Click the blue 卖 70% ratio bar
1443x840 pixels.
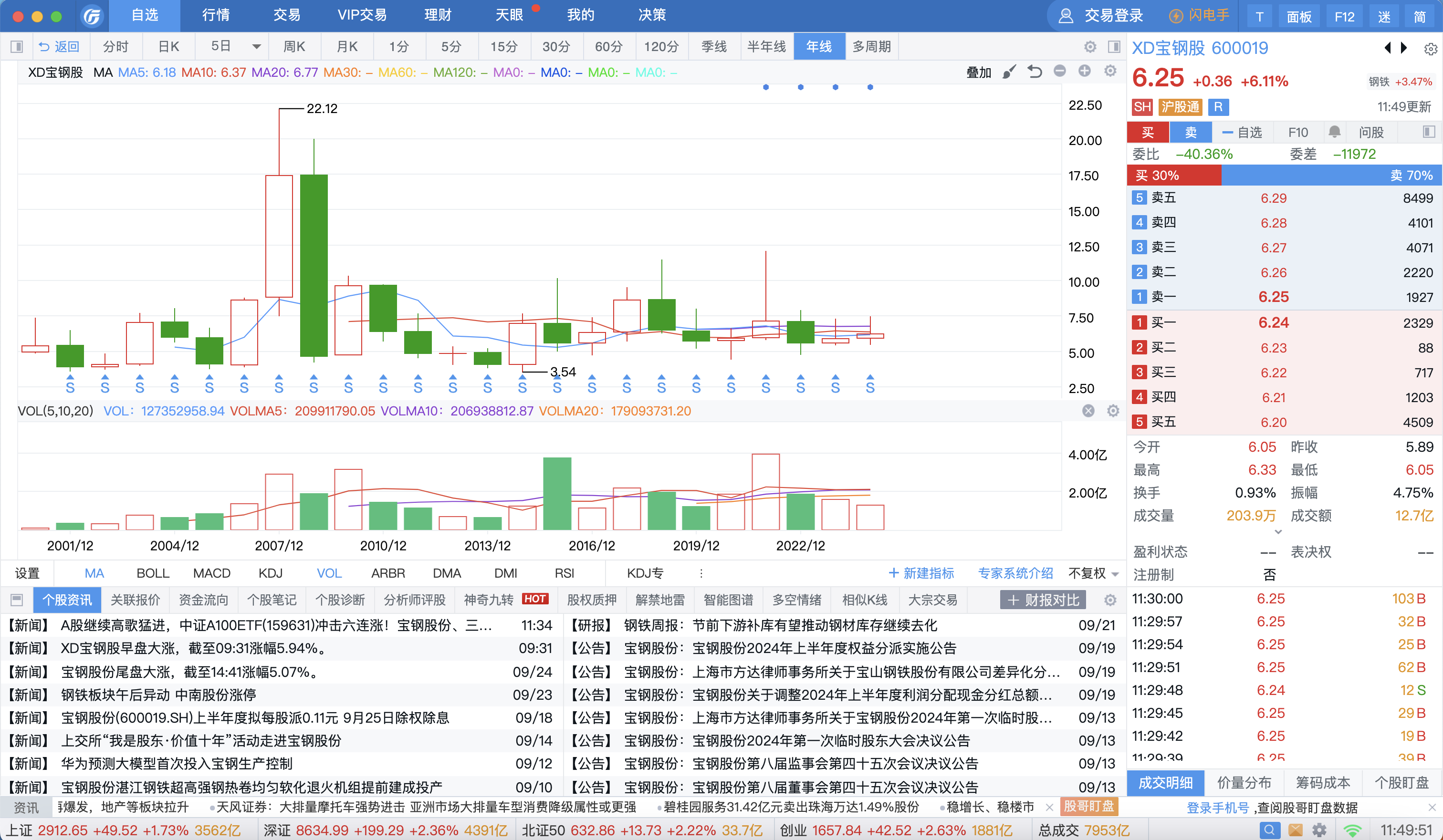coord(1331,175)
